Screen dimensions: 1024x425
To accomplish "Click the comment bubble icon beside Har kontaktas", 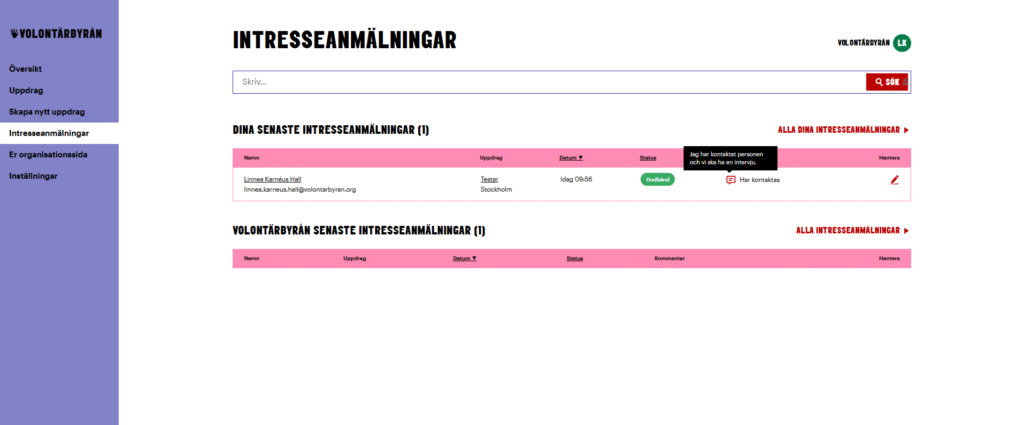I will tap(730, 180).
